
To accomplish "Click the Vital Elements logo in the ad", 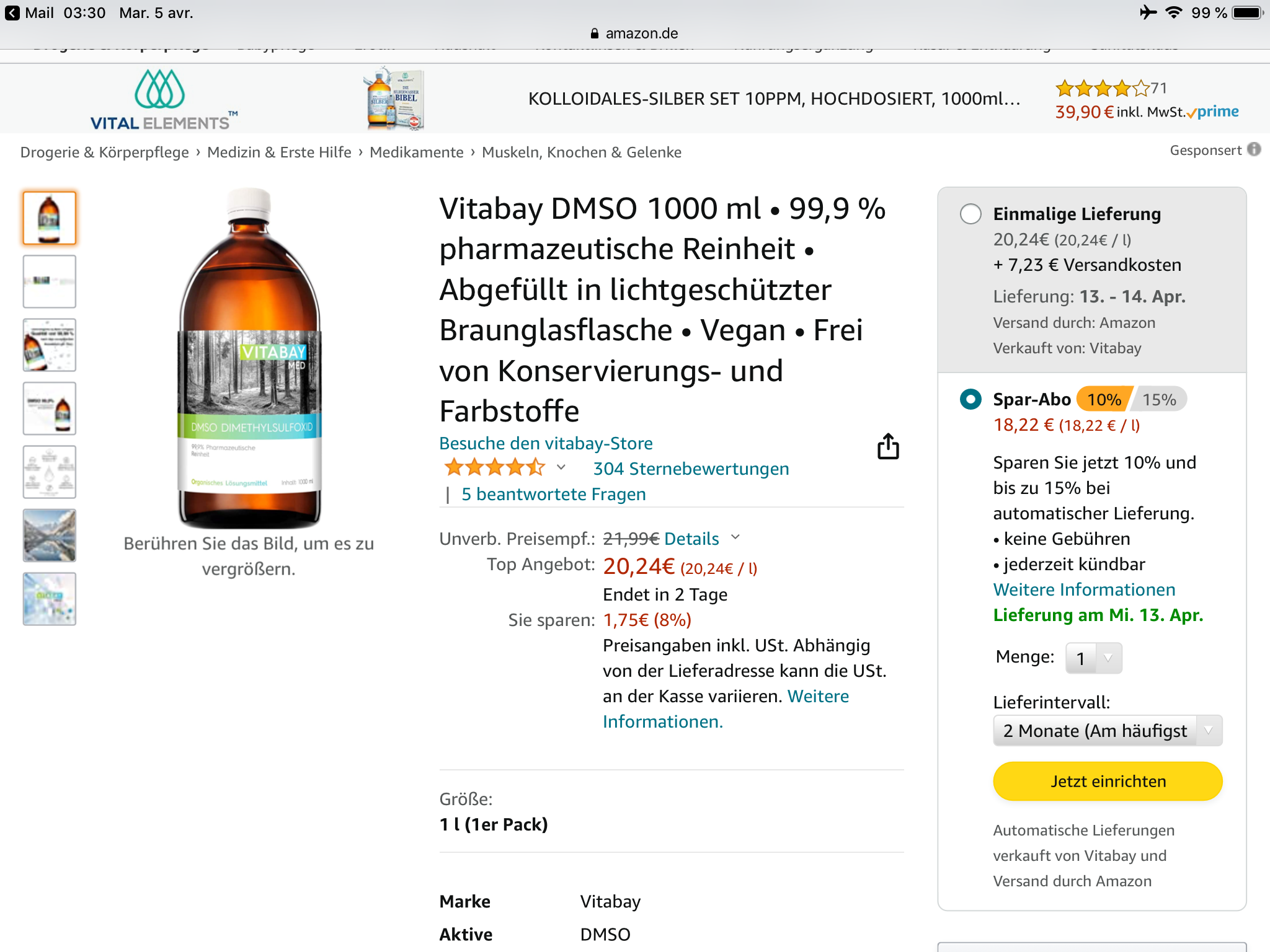I will [x=162, y=99].
